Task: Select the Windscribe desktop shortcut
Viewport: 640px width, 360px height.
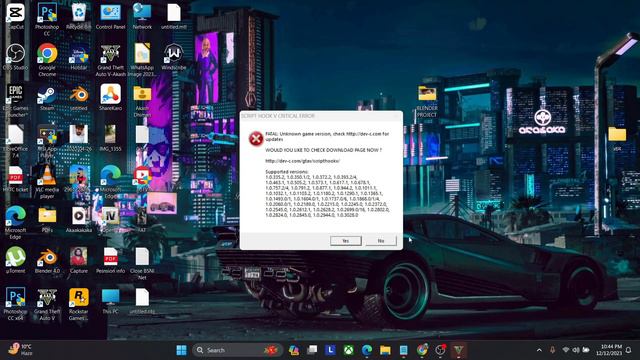Action: pos(173,57)
